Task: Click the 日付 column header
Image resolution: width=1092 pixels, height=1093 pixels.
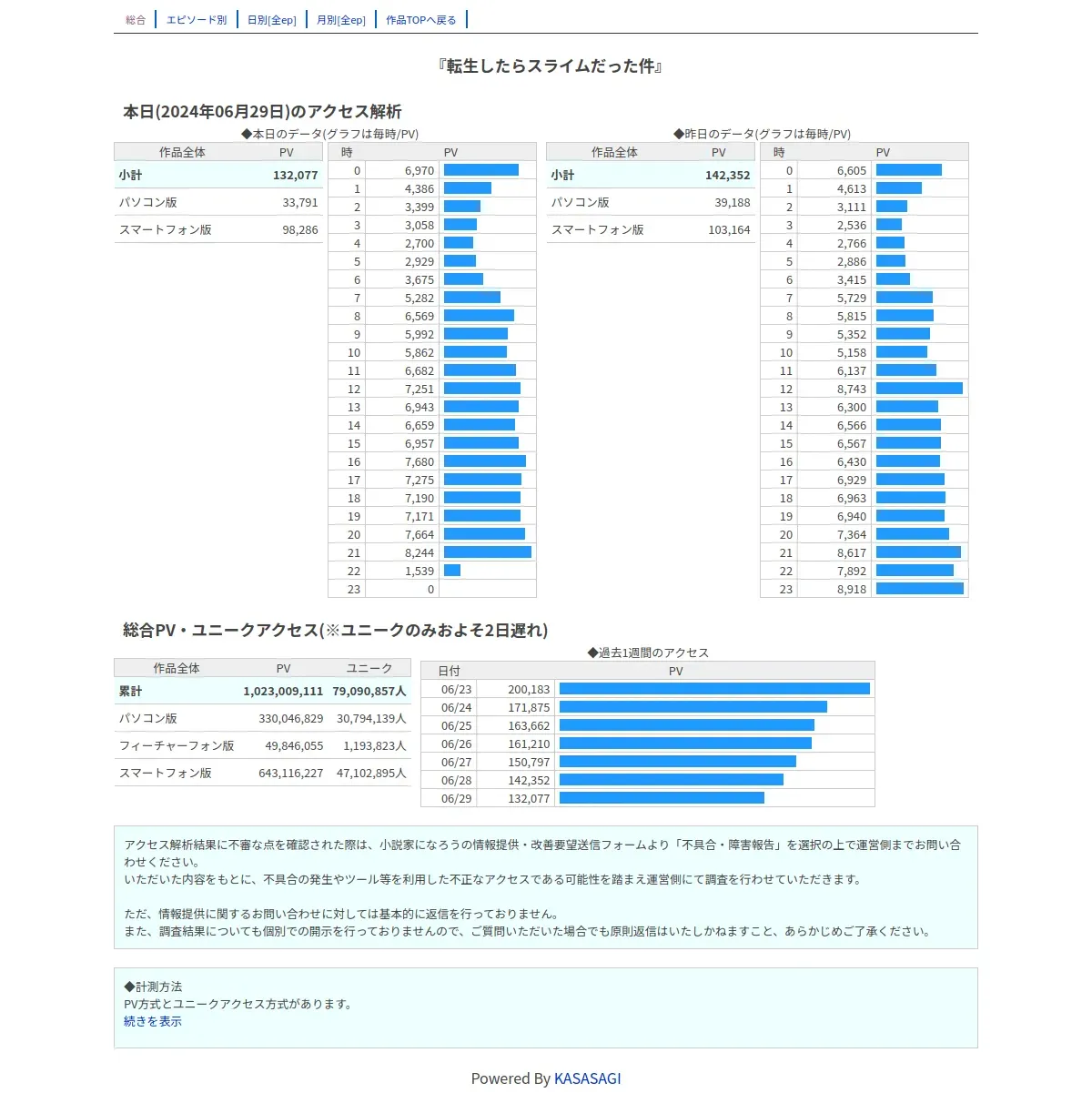Action: pyautogui.click(x=449, y=671)
